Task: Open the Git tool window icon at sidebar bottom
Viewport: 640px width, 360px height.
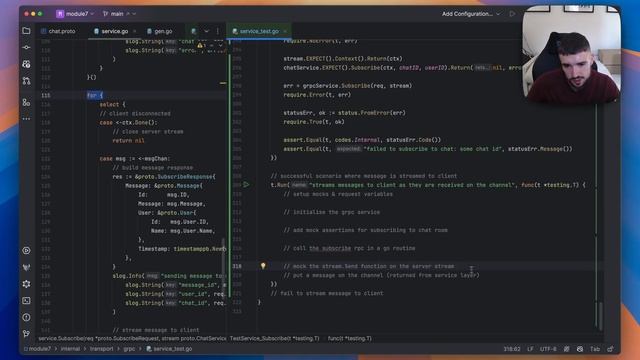Action: click(x=27, y=334)
